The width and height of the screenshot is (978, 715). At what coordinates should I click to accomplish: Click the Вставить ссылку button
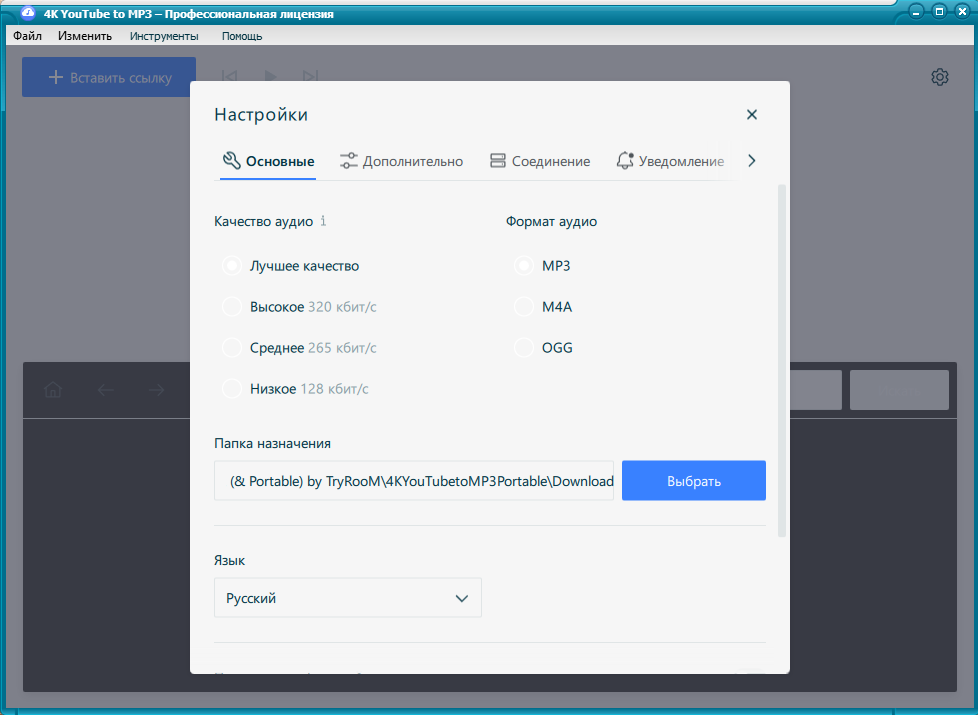point(109,77)
